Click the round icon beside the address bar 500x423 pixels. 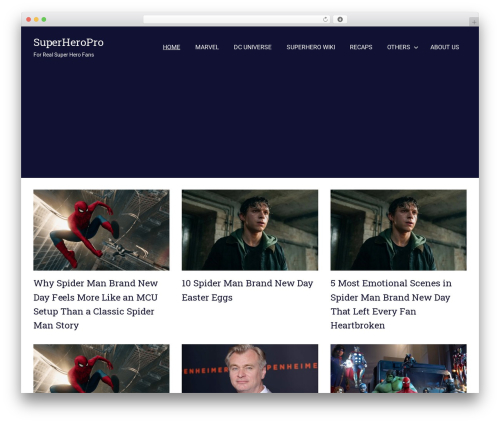click(340, 20)
